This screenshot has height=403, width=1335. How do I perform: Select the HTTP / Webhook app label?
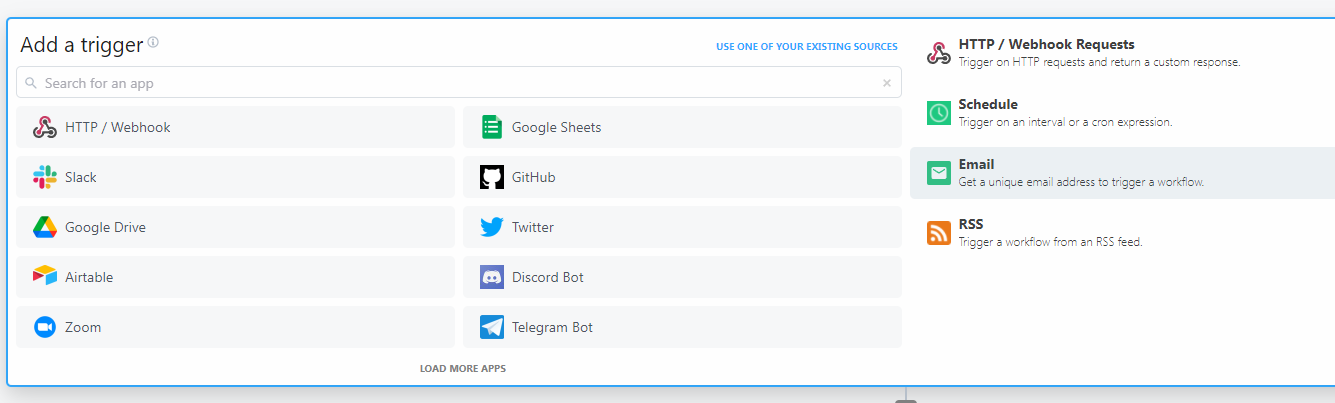click(x=118, y=127)
